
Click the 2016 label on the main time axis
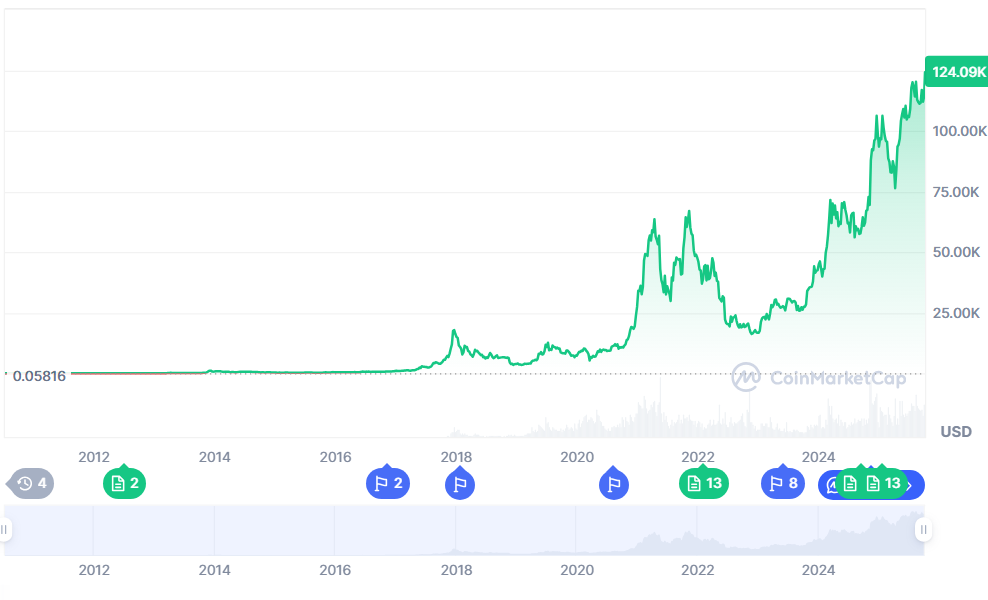point(336,457)
